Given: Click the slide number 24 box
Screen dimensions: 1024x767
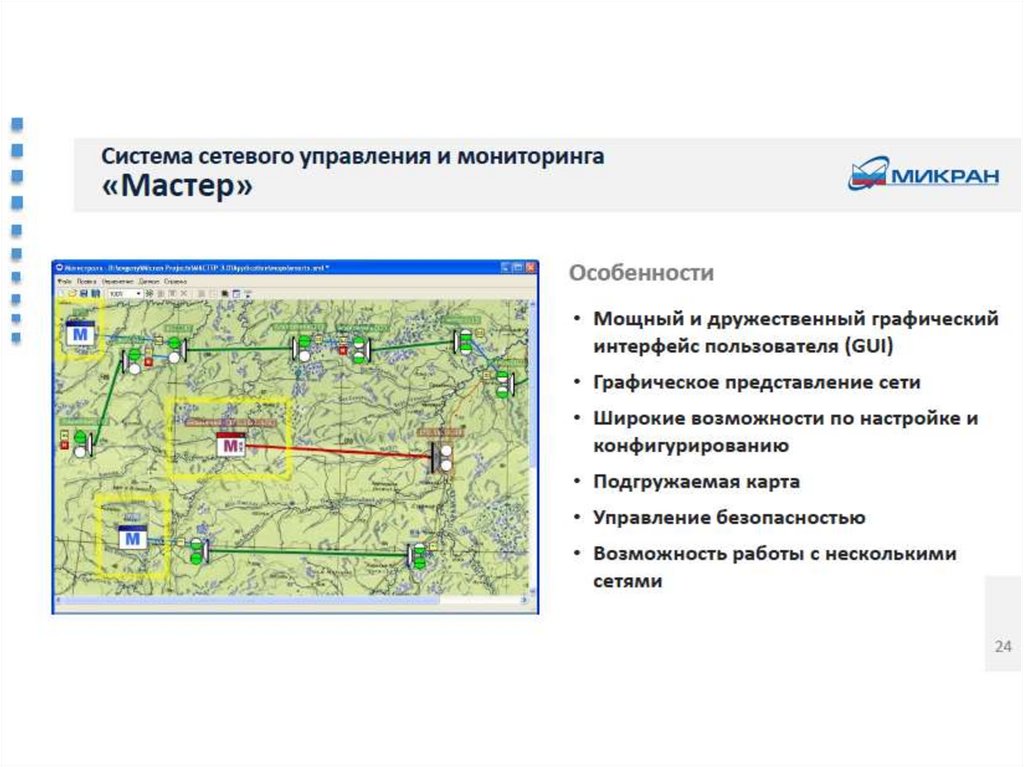Looking at the screenshot, I should click(1003, 648).
